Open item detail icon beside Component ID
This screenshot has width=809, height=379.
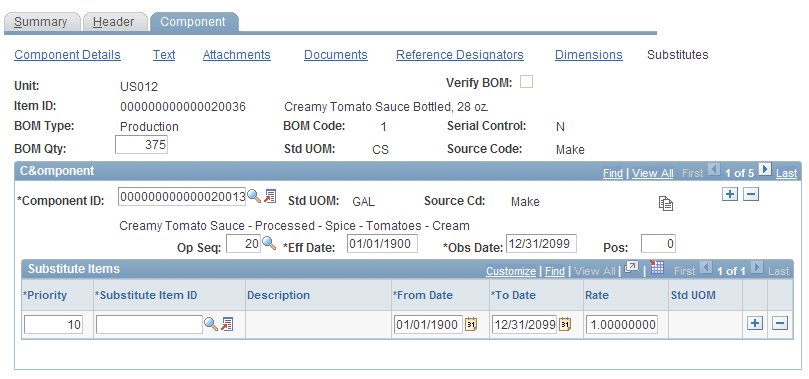tap(270, 195)
